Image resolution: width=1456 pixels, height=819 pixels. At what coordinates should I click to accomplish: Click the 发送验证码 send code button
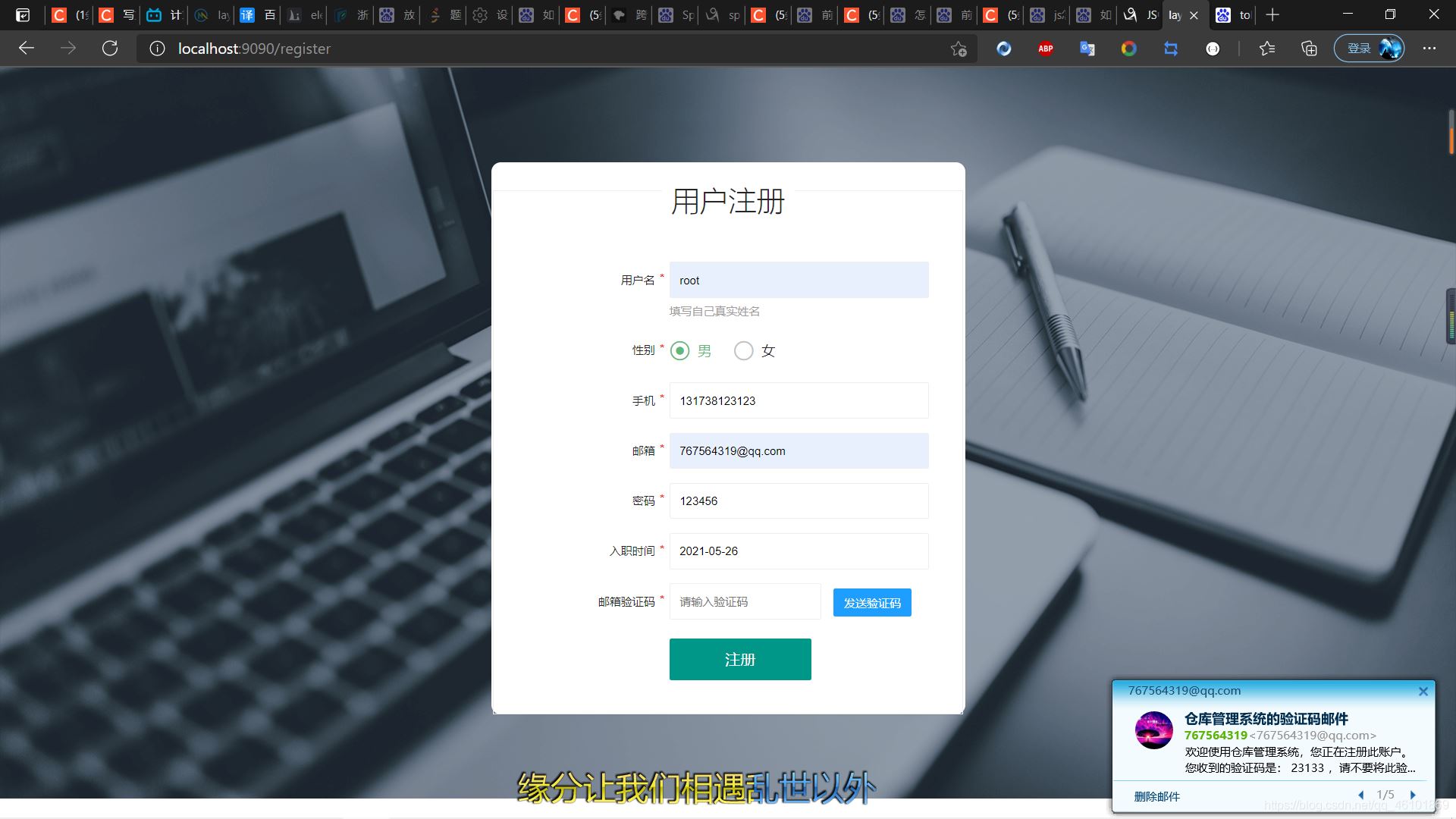click(x=871, y=602)
